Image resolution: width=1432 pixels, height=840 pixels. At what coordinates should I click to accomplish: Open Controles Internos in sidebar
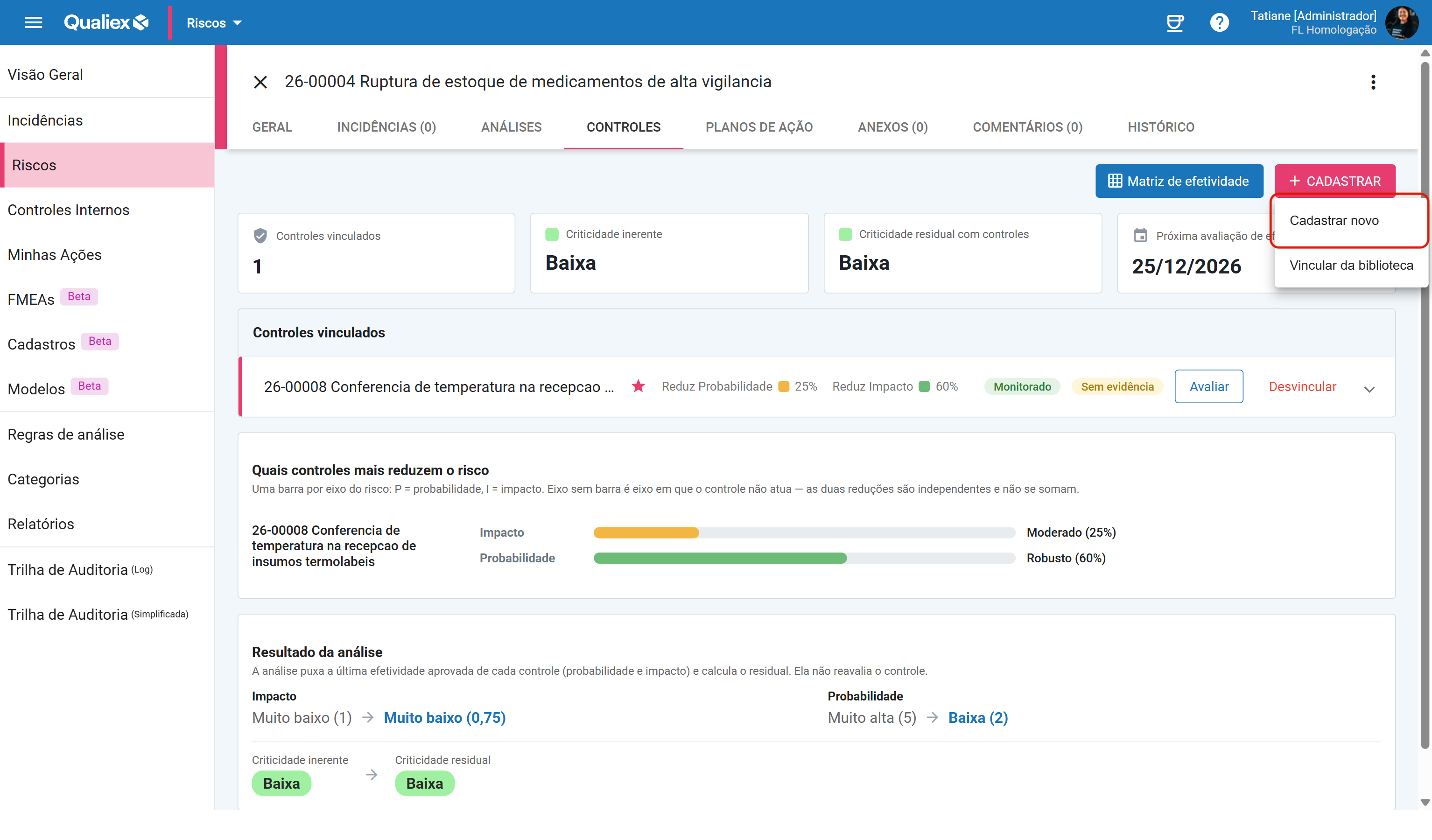107,210
